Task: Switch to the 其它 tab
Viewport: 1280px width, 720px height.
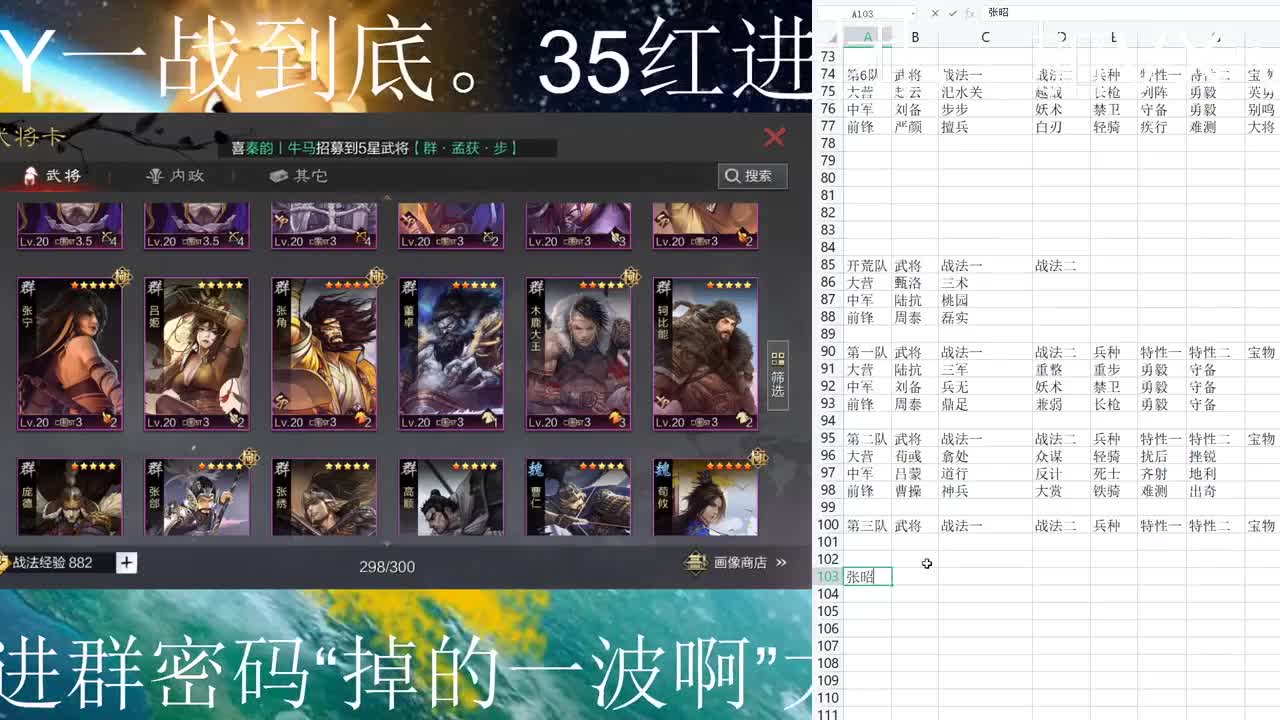Action: (x=298, y=176)
